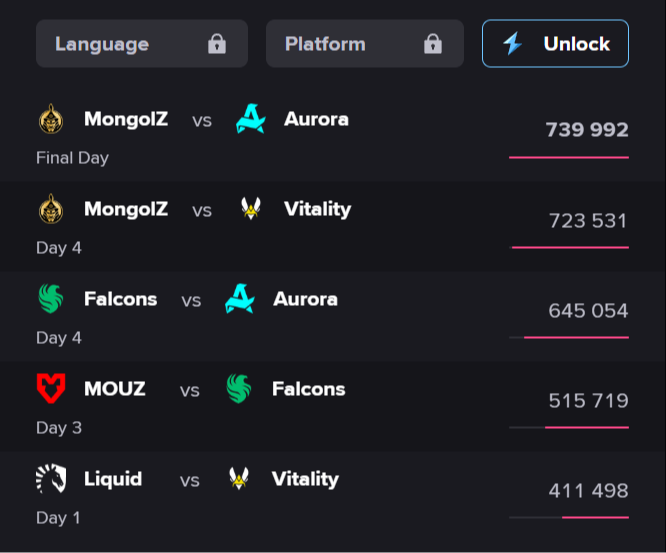Click Aurora name in Falcons vs Aurora match
Viewport: 666px width, 553px height.
(x=305, y=299)
